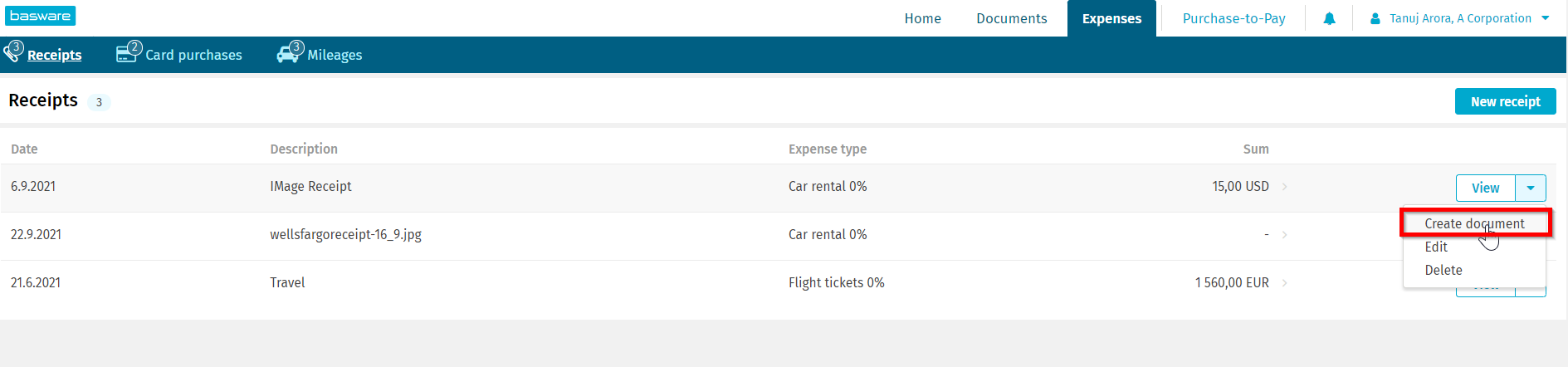
Task: Click the Basware logo
Action: pos(41,16)
